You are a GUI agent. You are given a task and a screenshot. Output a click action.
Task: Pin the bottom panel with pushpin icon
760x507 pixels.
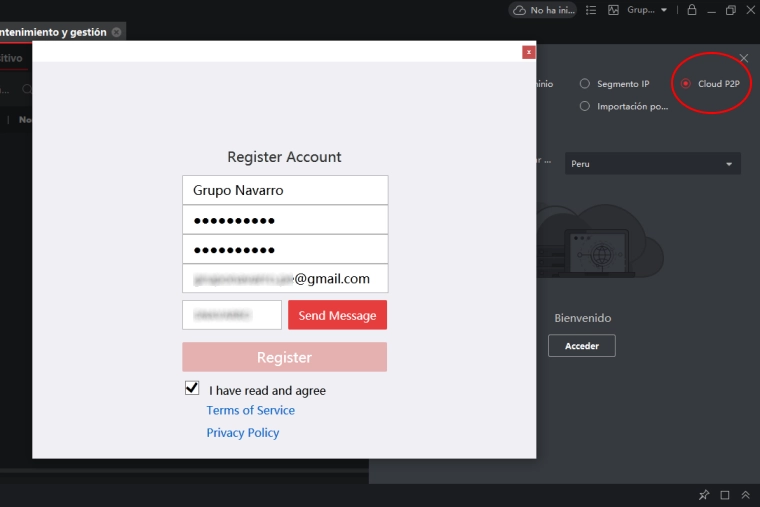[704, 495]
